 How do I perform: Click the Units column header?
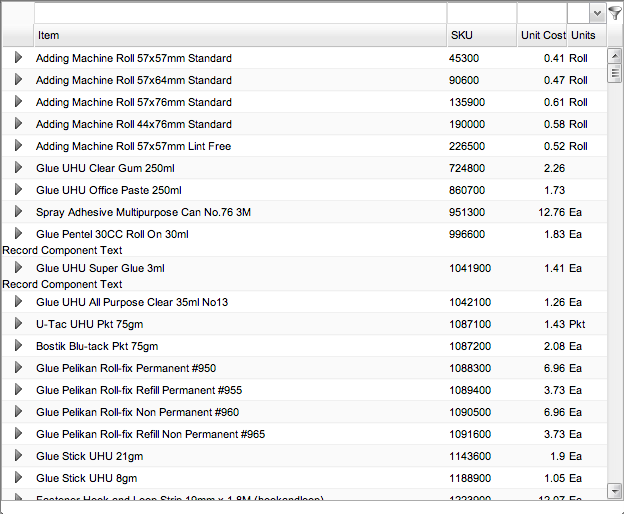coord(585,35)
